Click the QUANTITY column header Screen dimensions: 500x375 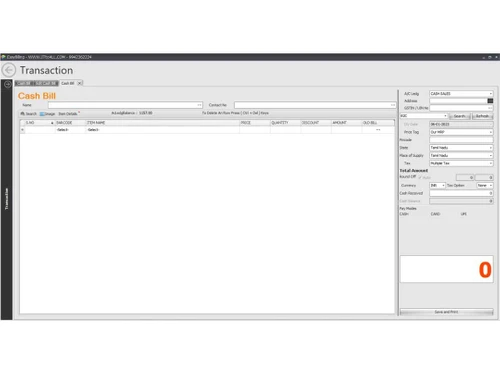click(285, 123)
